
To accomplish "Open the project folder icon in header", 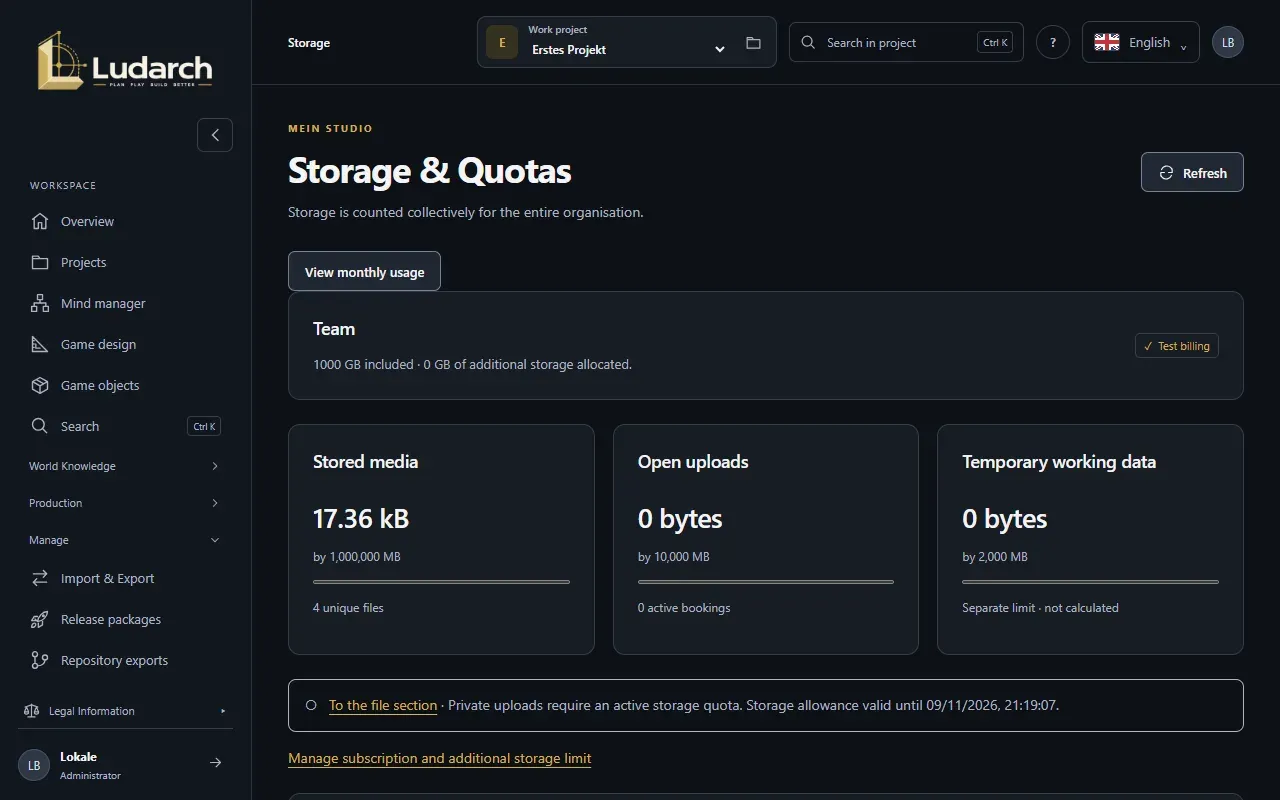I will pos(753,43).
